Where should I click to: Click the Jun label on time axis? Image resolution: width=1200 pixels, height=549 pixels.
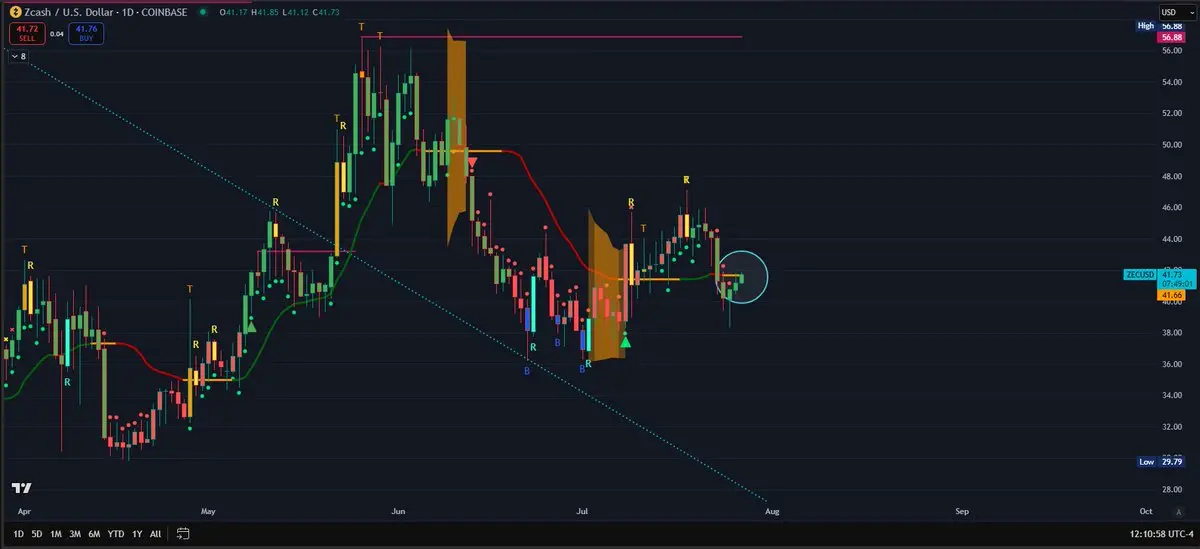pyautogui.click(x=398, y=510)
